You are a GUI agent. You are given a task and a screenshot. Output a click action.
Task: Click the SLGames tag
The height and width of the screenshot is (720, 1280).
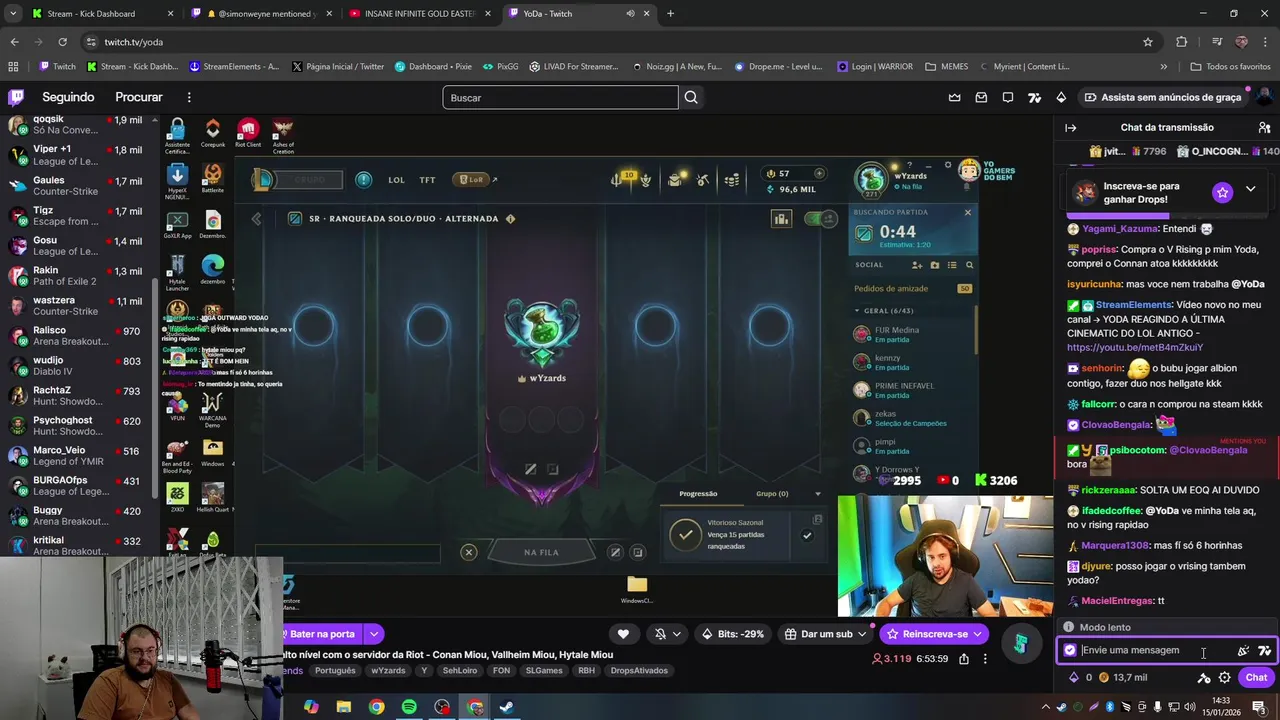pos(544,671)
